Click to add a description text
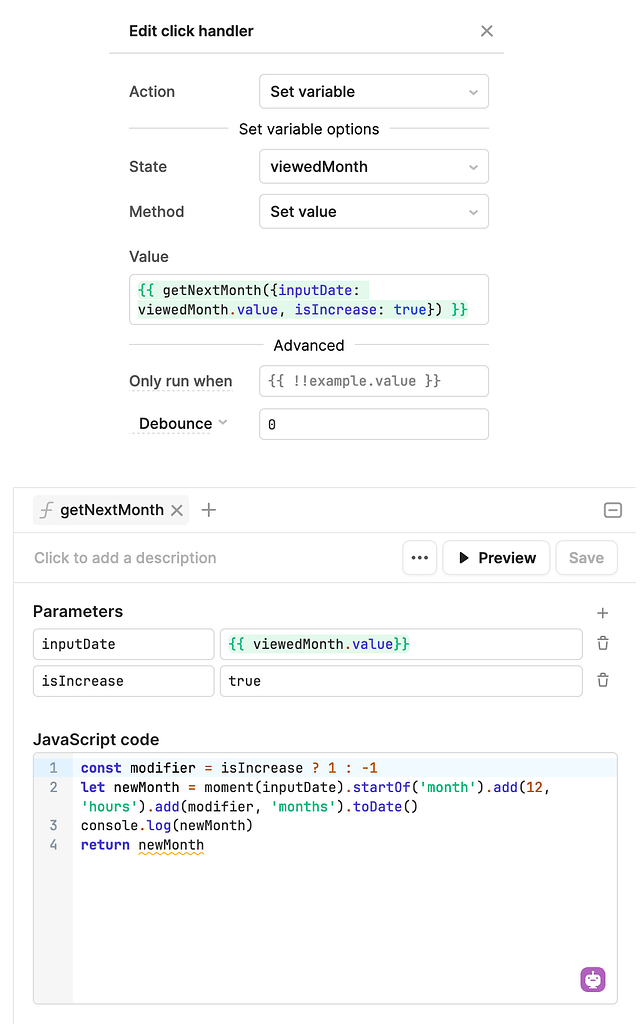The image size is (643, 1024). (x=125, y=558)
